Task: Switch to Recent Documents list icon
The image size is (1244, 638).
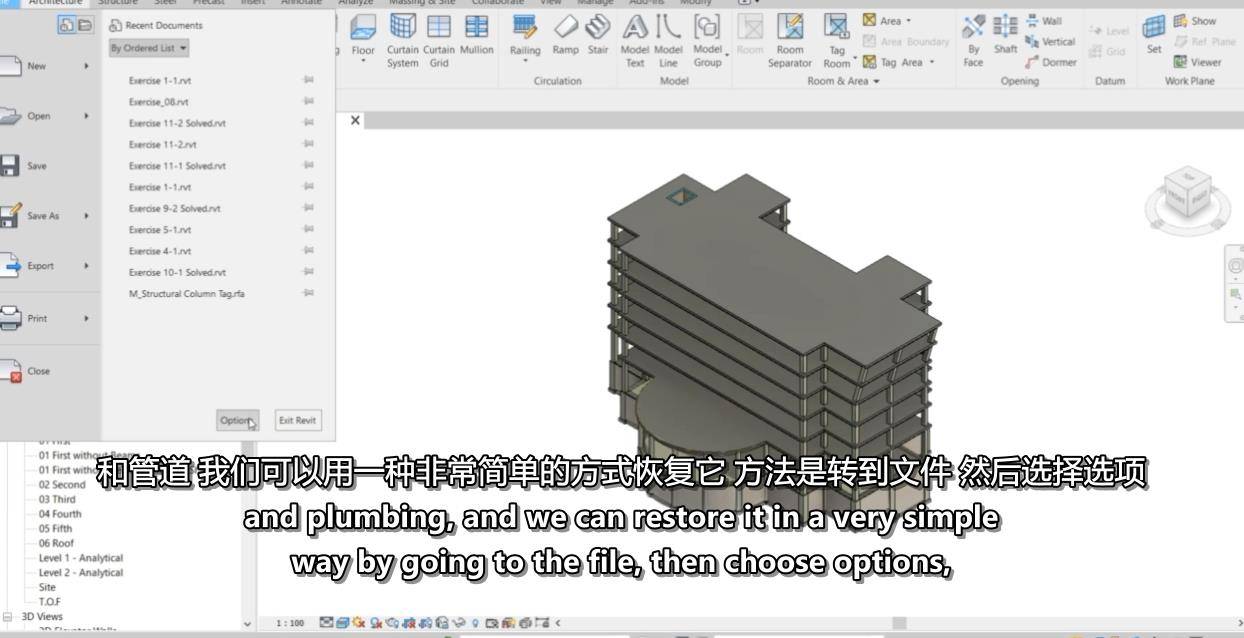Action: tap(67, 25)
